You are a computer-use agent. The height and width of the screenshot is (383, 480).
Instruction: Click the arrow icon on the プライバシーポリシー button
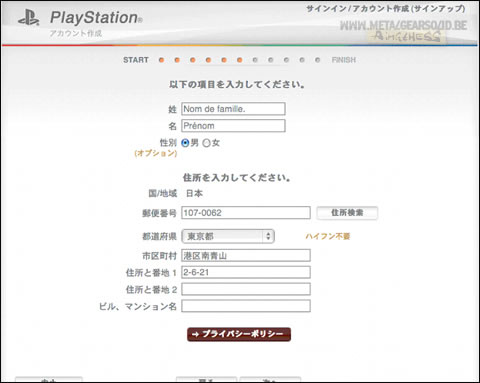point(196,334)
